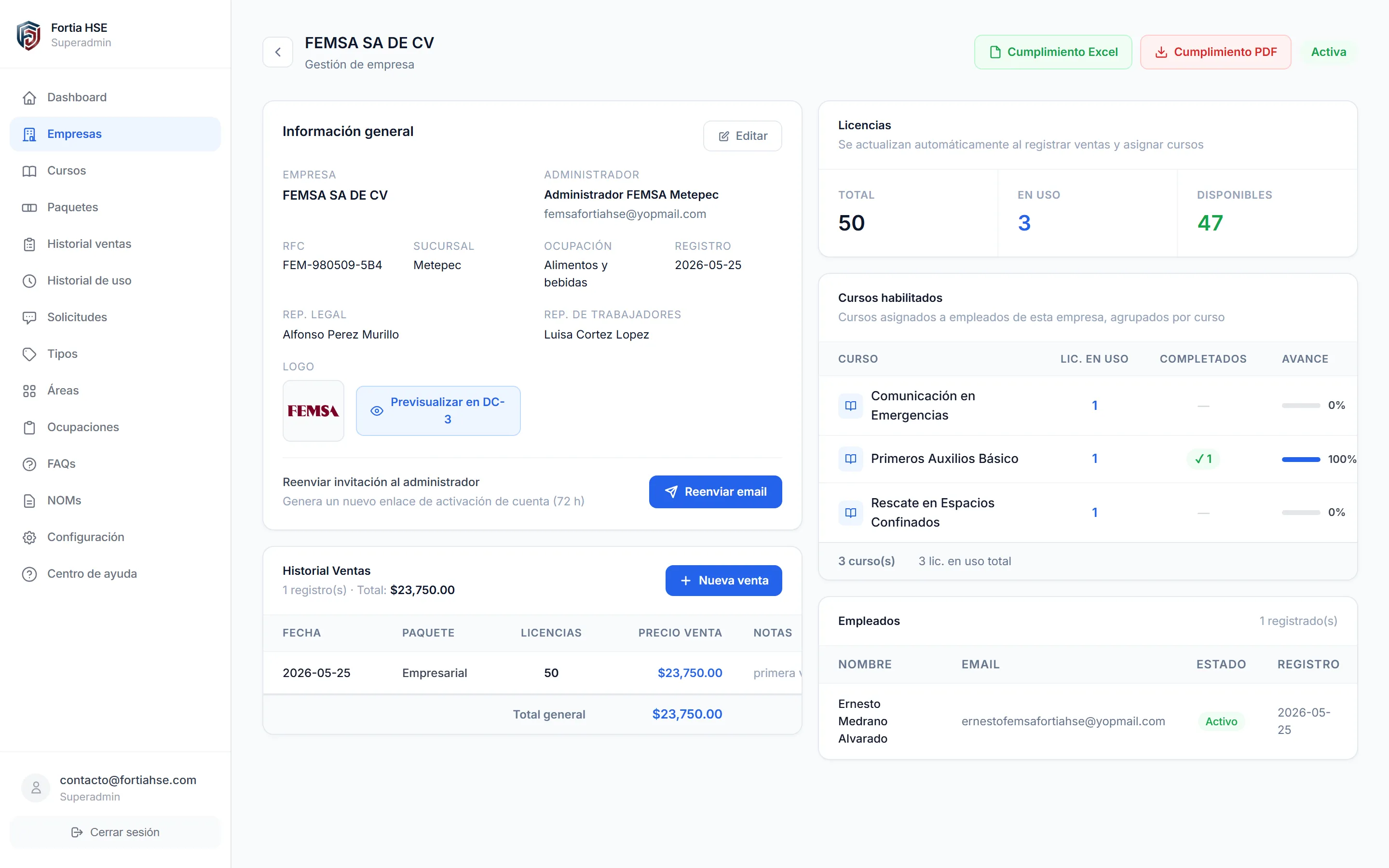1389x868 pixels.
Task: Click the FEMSA logo thumbnail
Action: click(x=313, y=411)
